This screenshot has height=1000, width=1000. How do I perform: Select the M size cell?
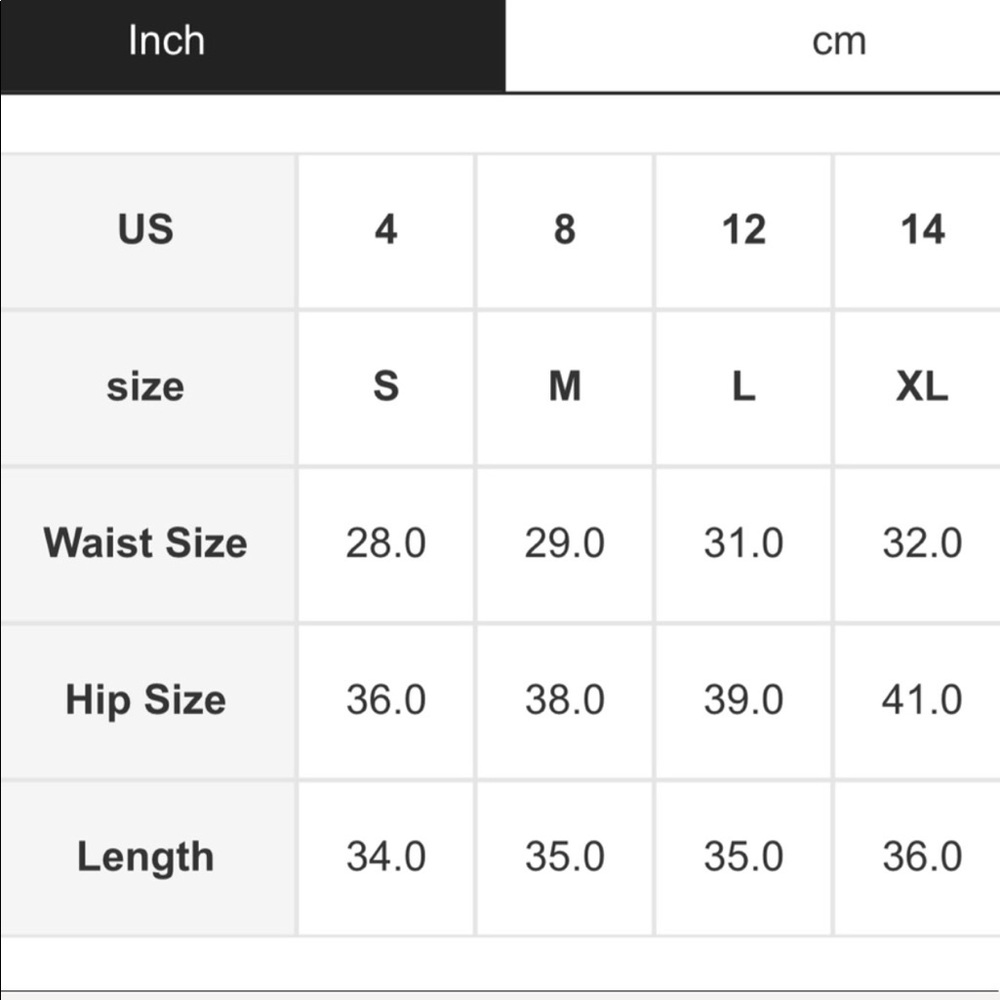pos(565,387)
